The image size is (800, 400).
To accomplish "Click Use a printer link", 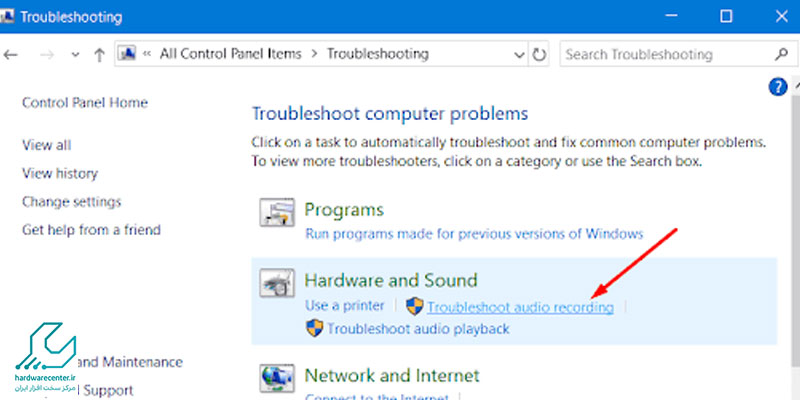I will coord(344,306).
